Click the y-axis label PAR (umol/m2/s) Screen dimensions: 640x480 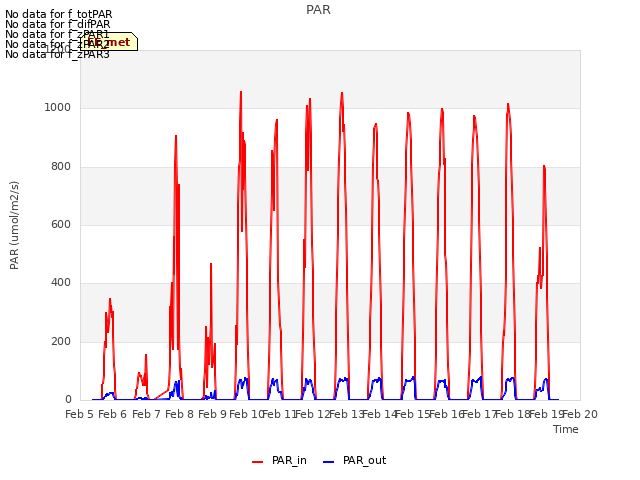(14, 225)
